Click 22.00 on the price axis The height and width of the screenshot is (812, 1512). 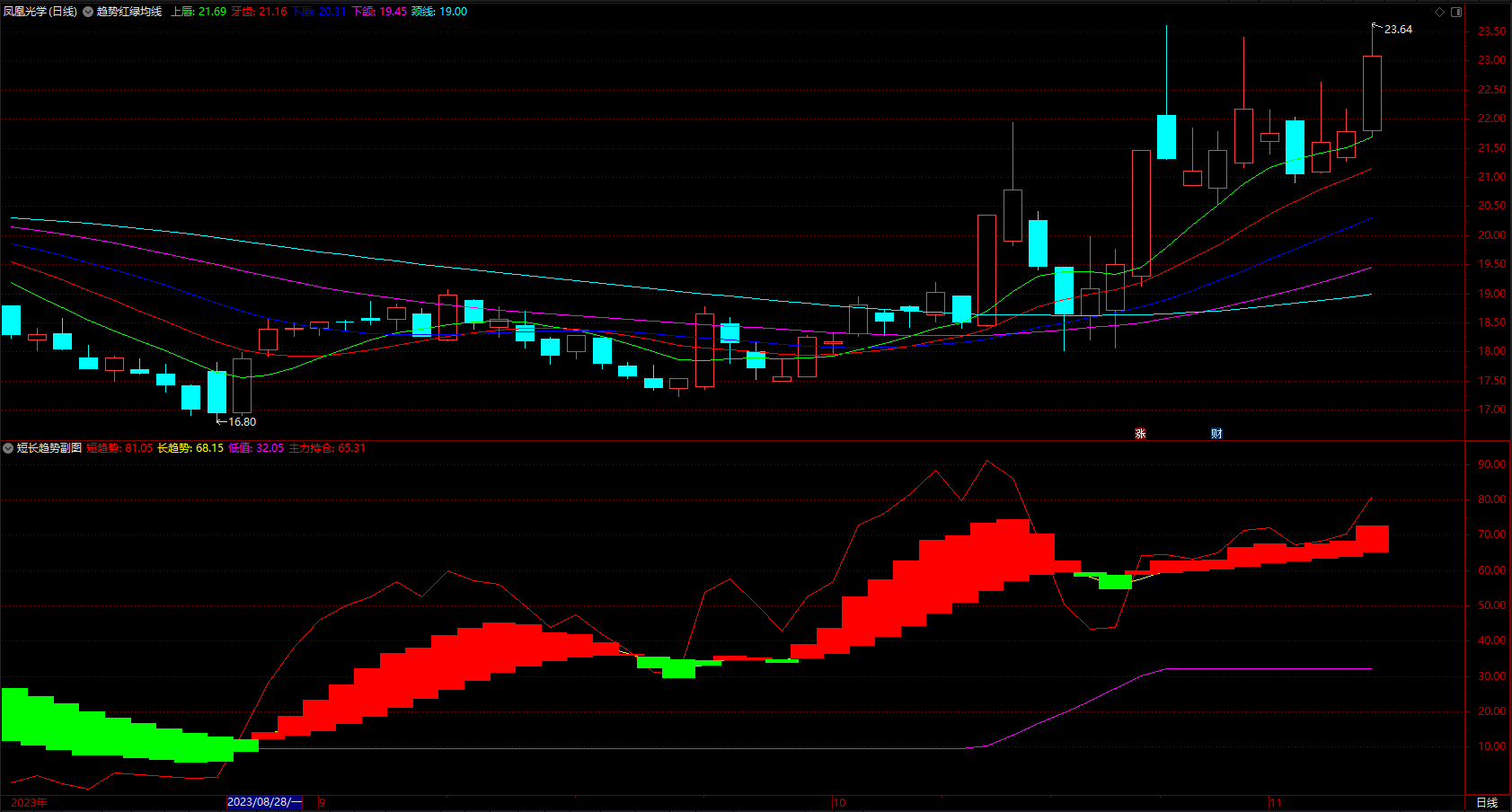tap(1491, 119)
